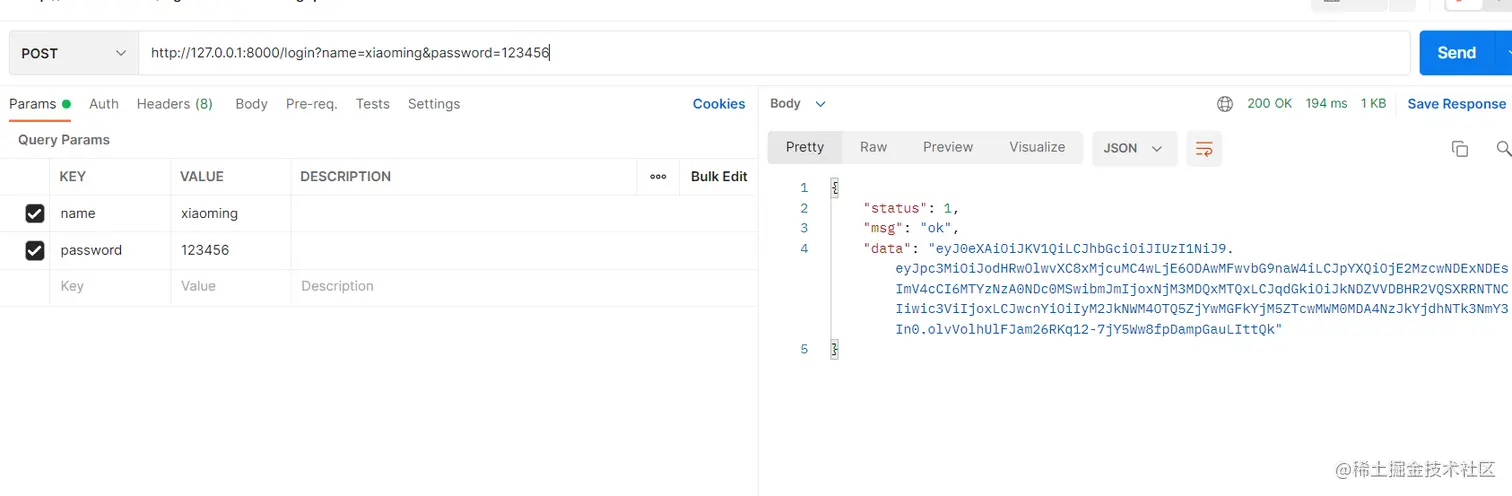The image size is (1512, 496).
Task: Click Save Response button
Action: click(1456, 104)
